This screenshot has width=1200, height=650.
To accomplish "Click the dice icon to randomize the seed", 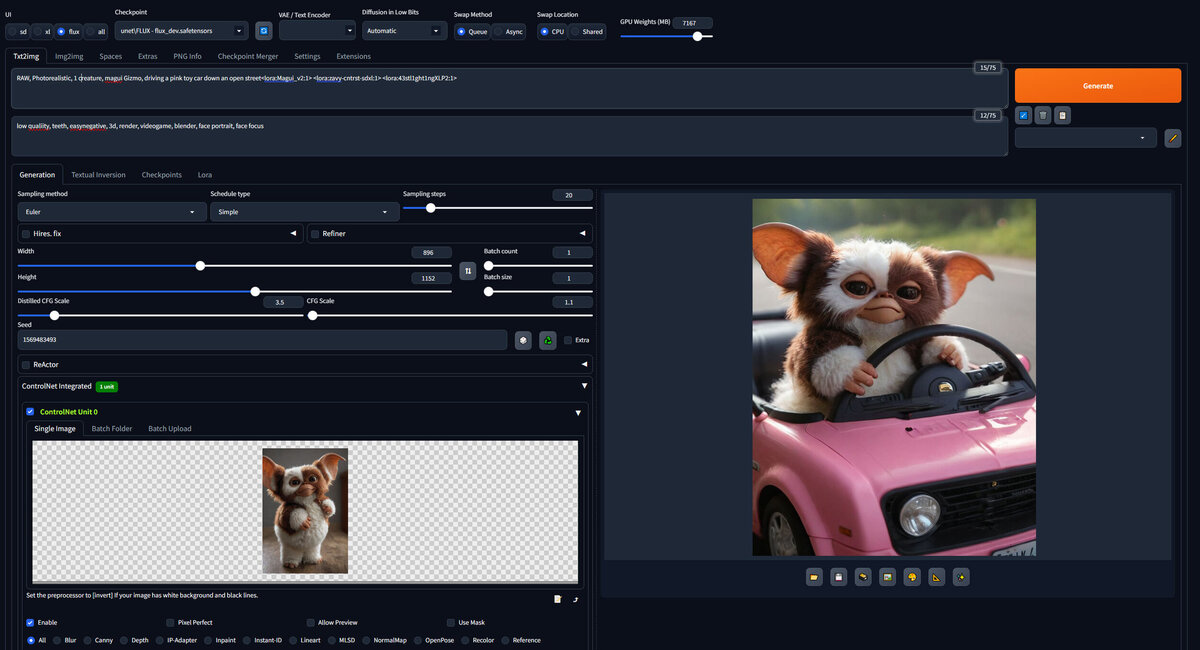I will point(523,341).
